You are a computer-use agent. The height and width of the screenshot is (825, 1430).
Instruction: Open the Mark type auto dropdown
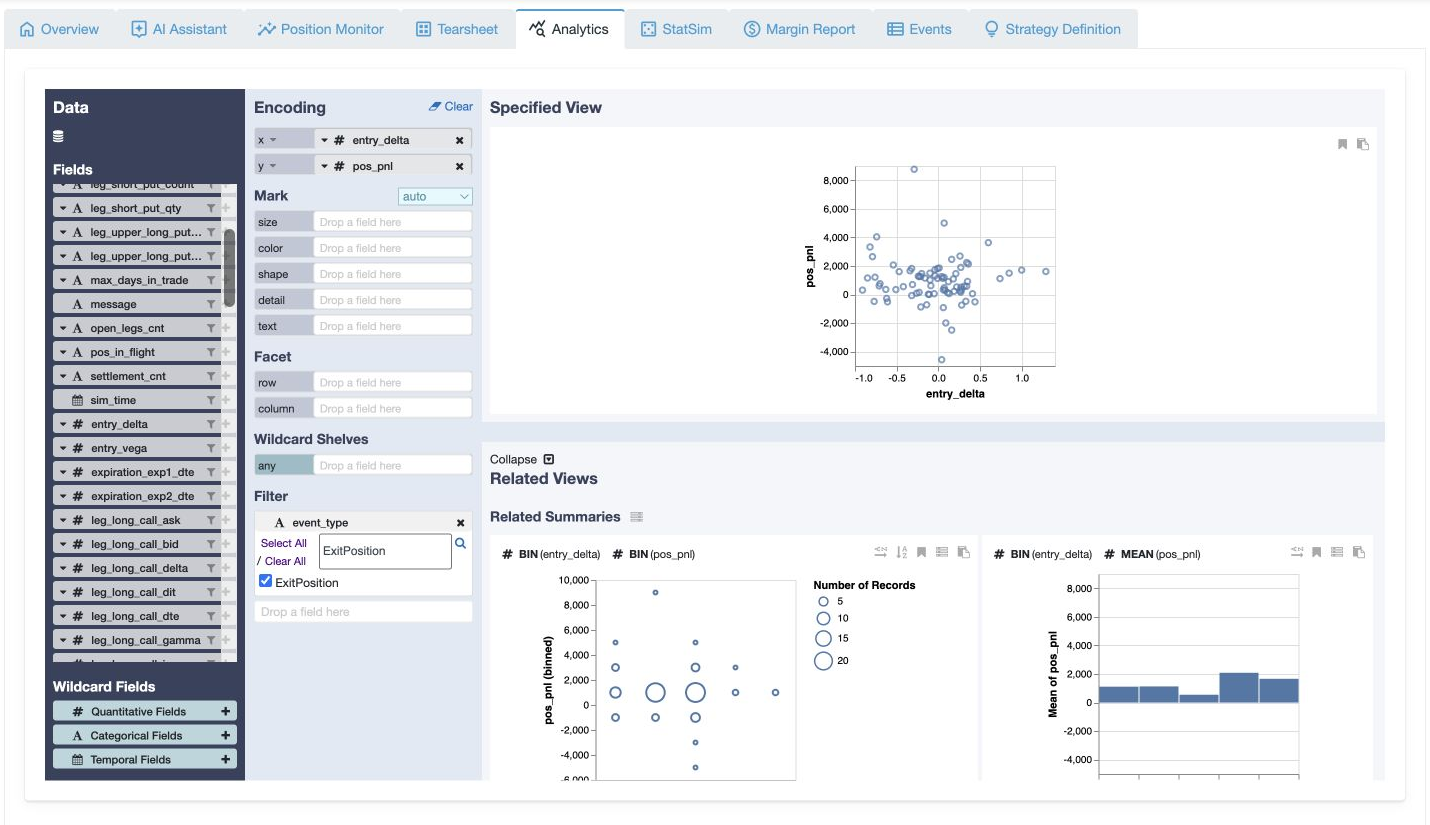tap(436, 196)
